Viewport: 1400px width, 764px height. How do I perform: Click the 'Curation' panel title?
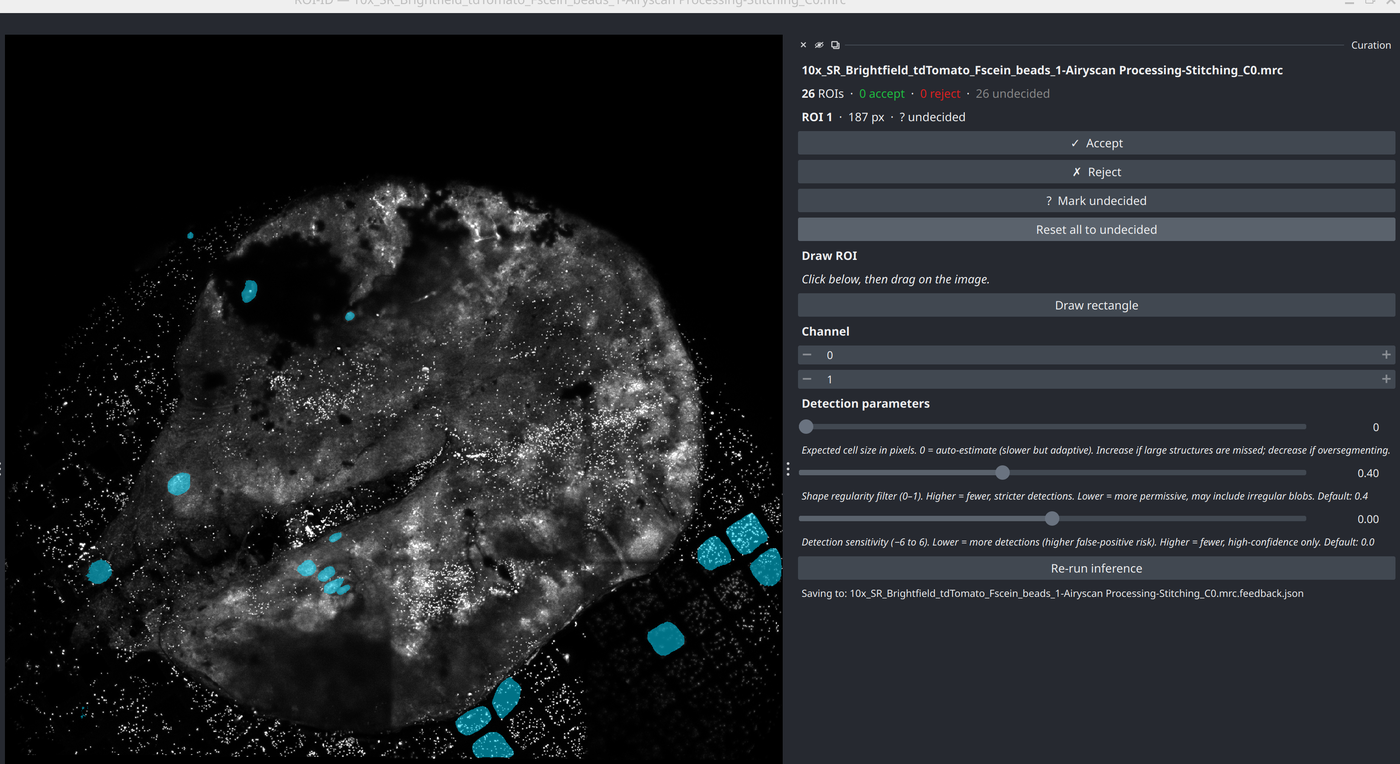click(x=1370, y=45)
